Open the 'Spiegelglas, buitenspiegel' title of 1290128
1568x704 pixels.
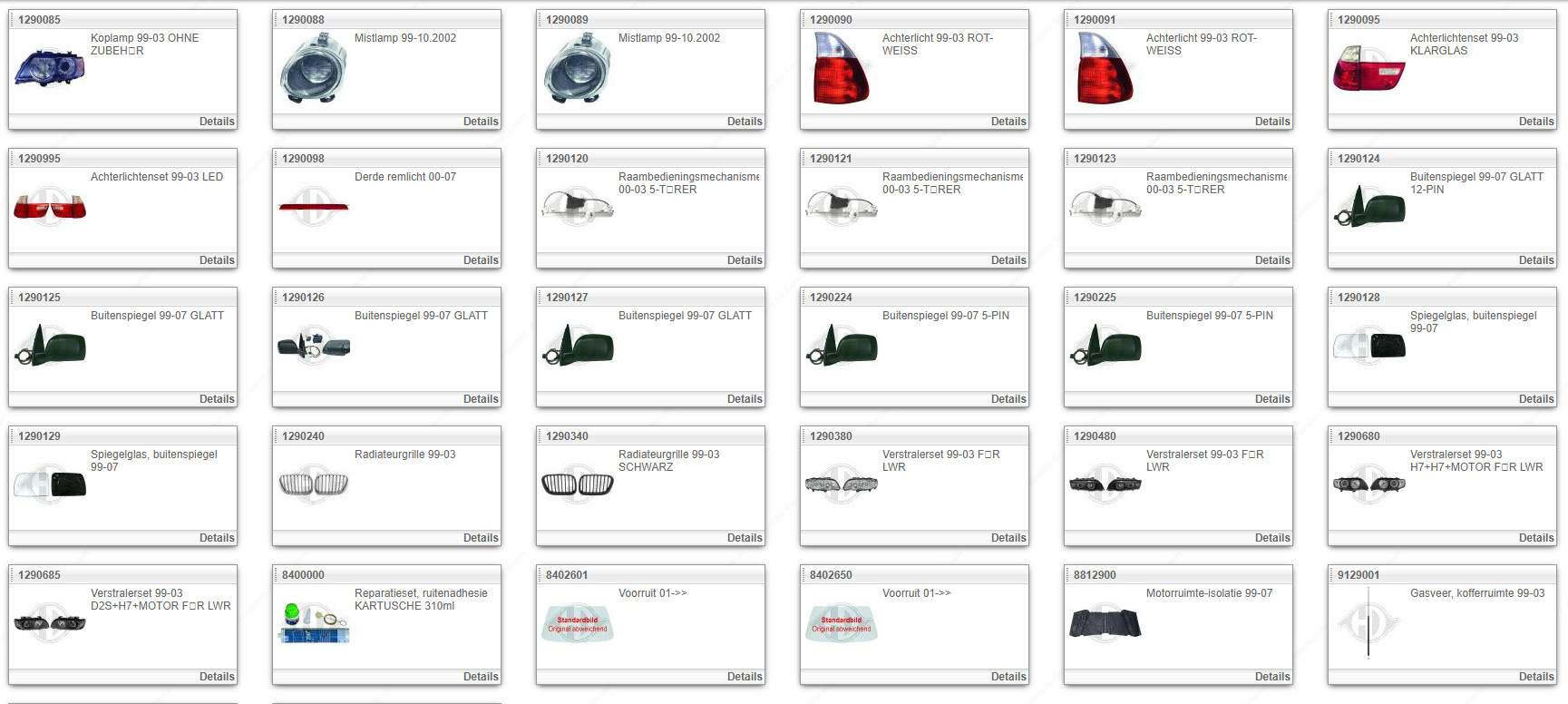[1473, 316]
